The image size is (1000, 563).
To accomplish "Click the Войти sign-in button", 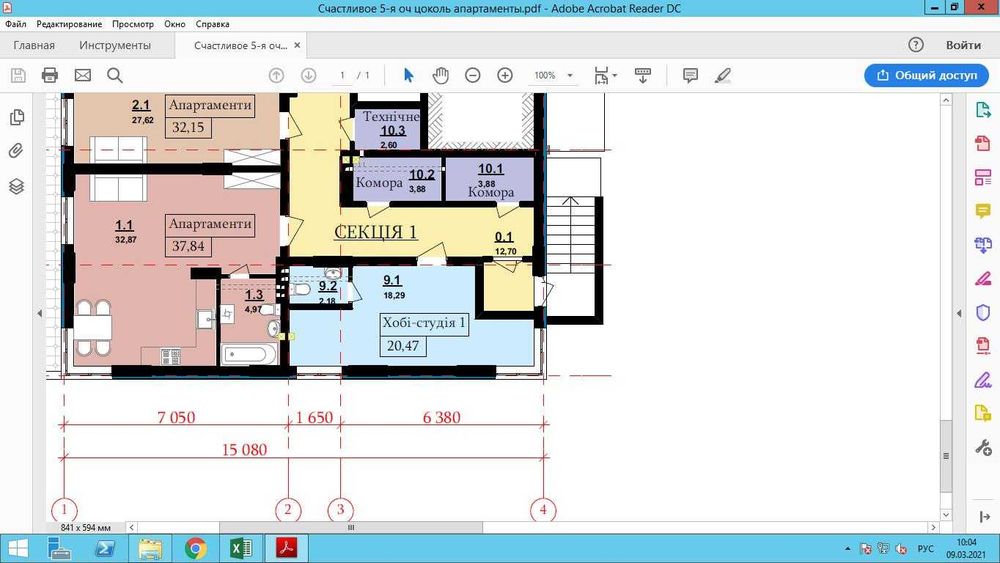I will 963,45.
